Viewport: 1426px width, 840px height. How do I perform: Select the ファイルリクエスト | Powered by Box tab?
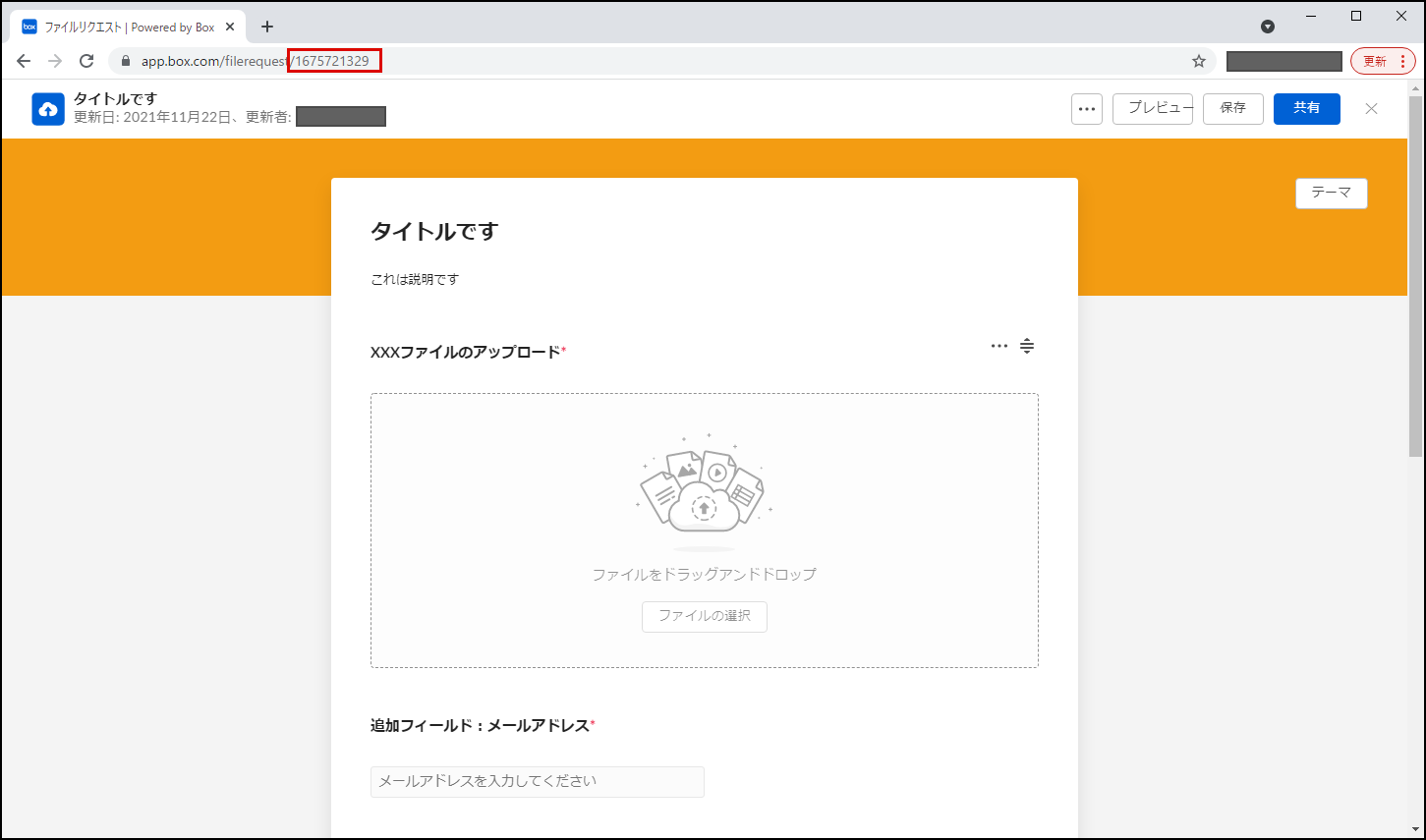(x=128, y=27)
